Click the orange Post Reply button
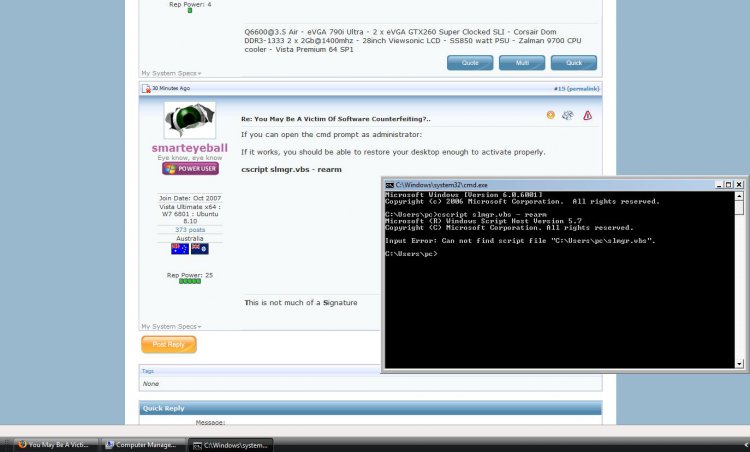 click(x=168, y=344)
